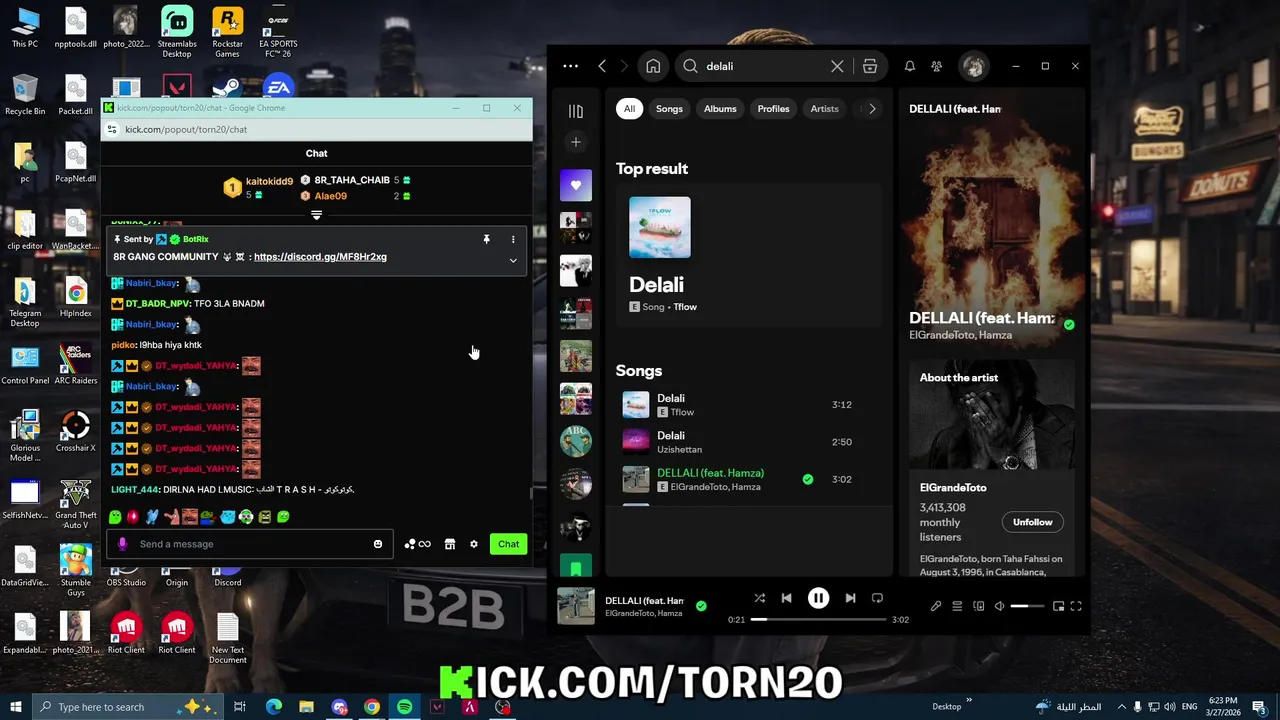Toggle shuffle in Spotify player
This screenshot has height=720, width=1280.
point(759,598)
